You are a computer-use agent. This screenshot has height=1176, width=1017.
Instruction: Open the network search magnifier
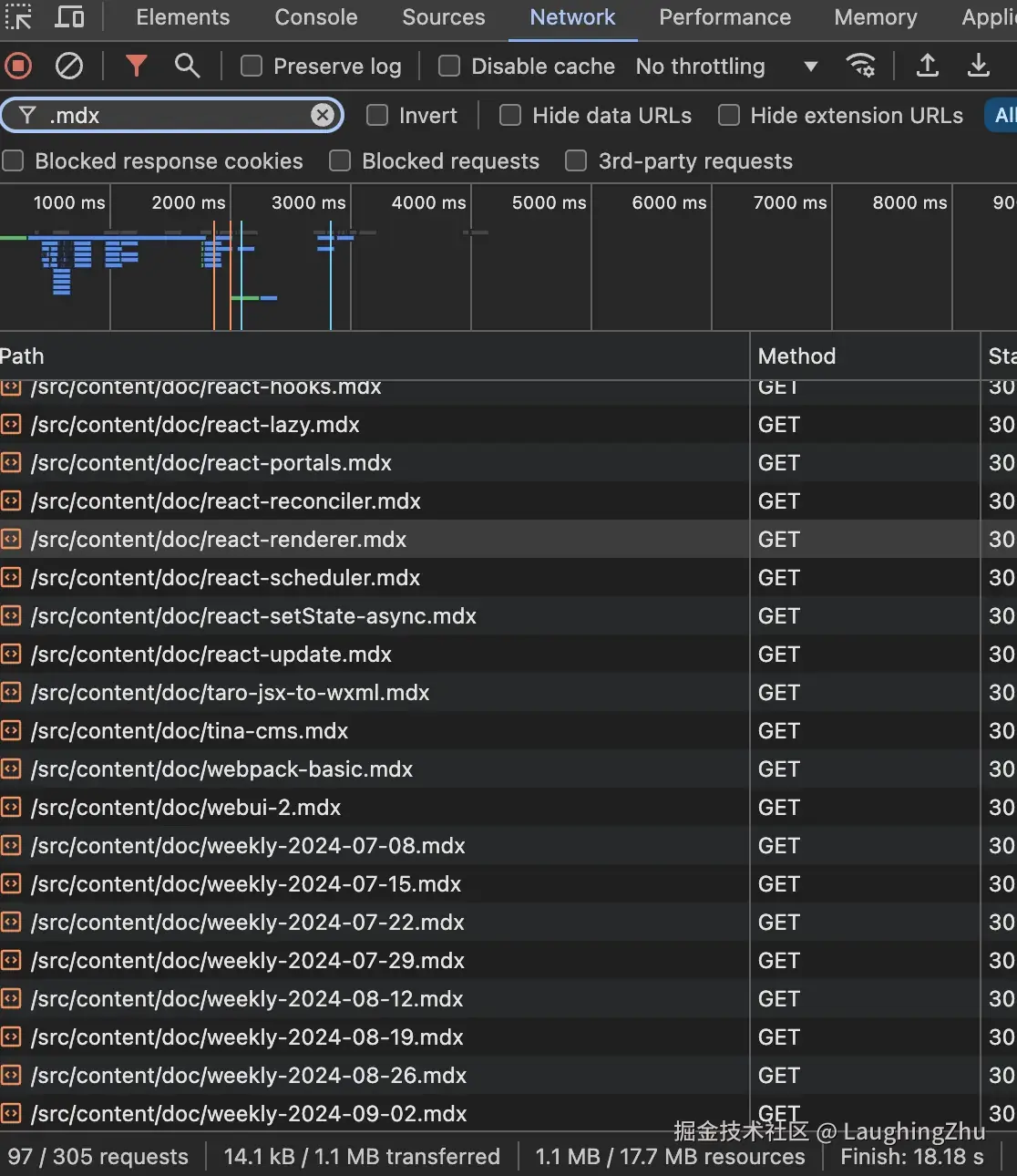click(187, 66)
